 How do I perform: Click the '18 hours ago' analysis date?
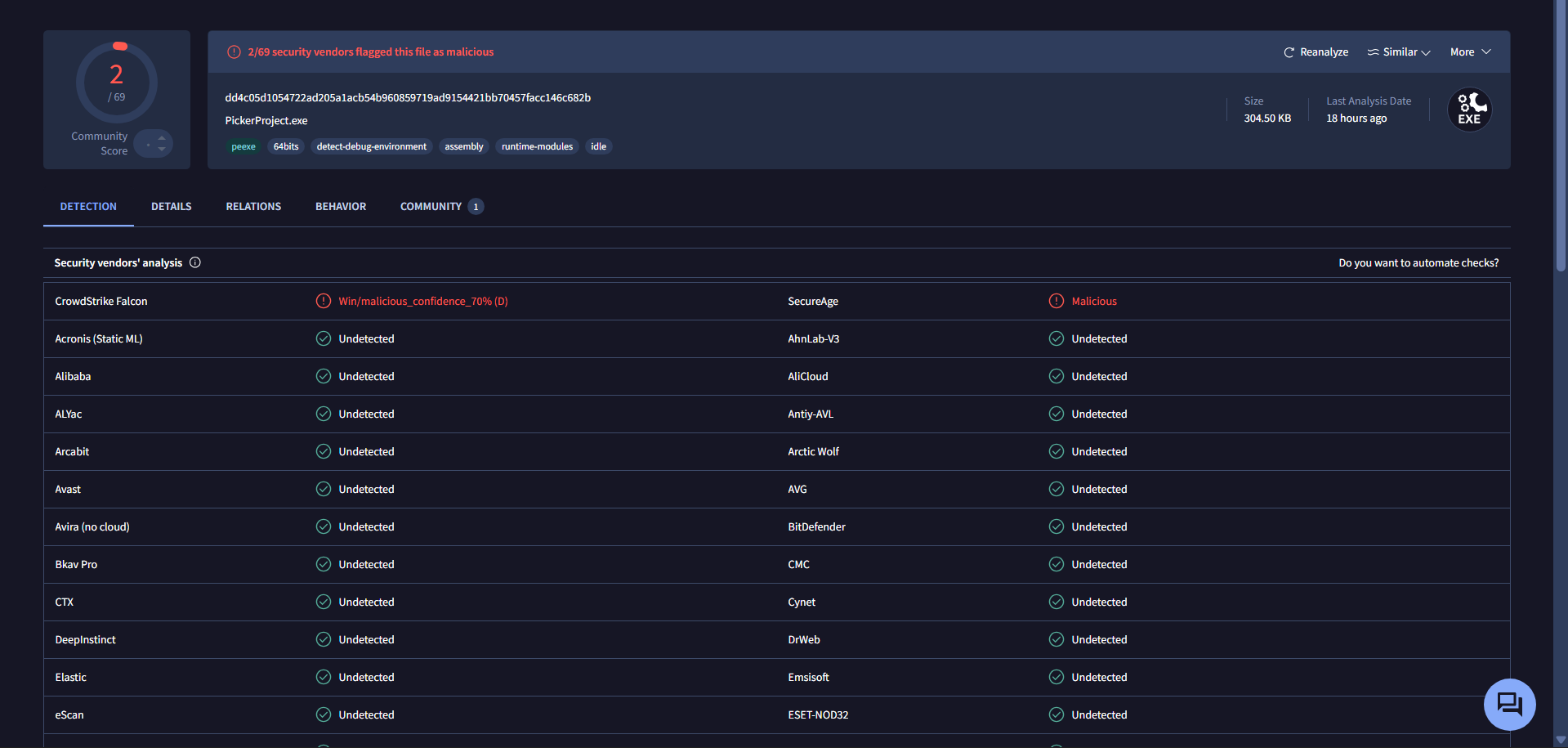click(1356, 119)
